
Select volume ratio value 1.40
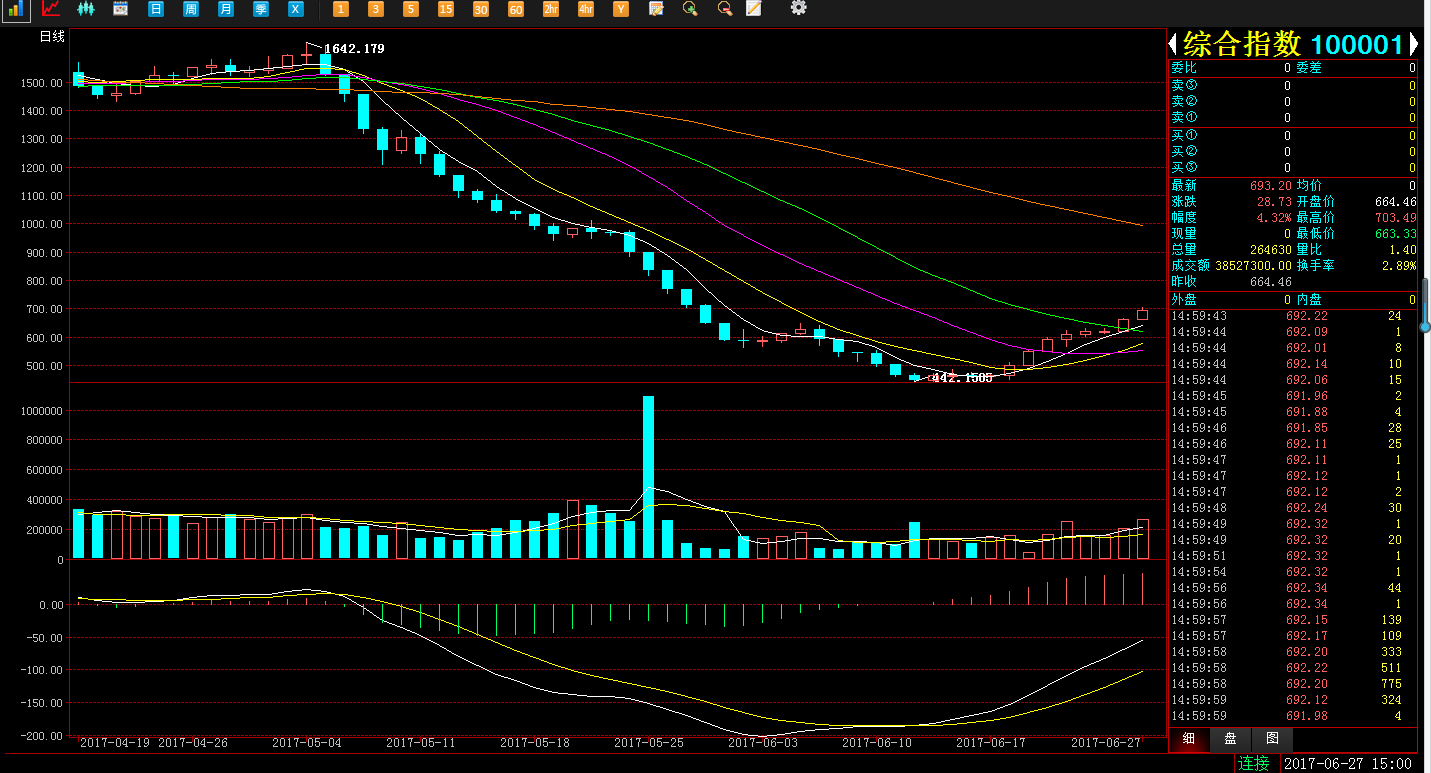coord(1403,250)
